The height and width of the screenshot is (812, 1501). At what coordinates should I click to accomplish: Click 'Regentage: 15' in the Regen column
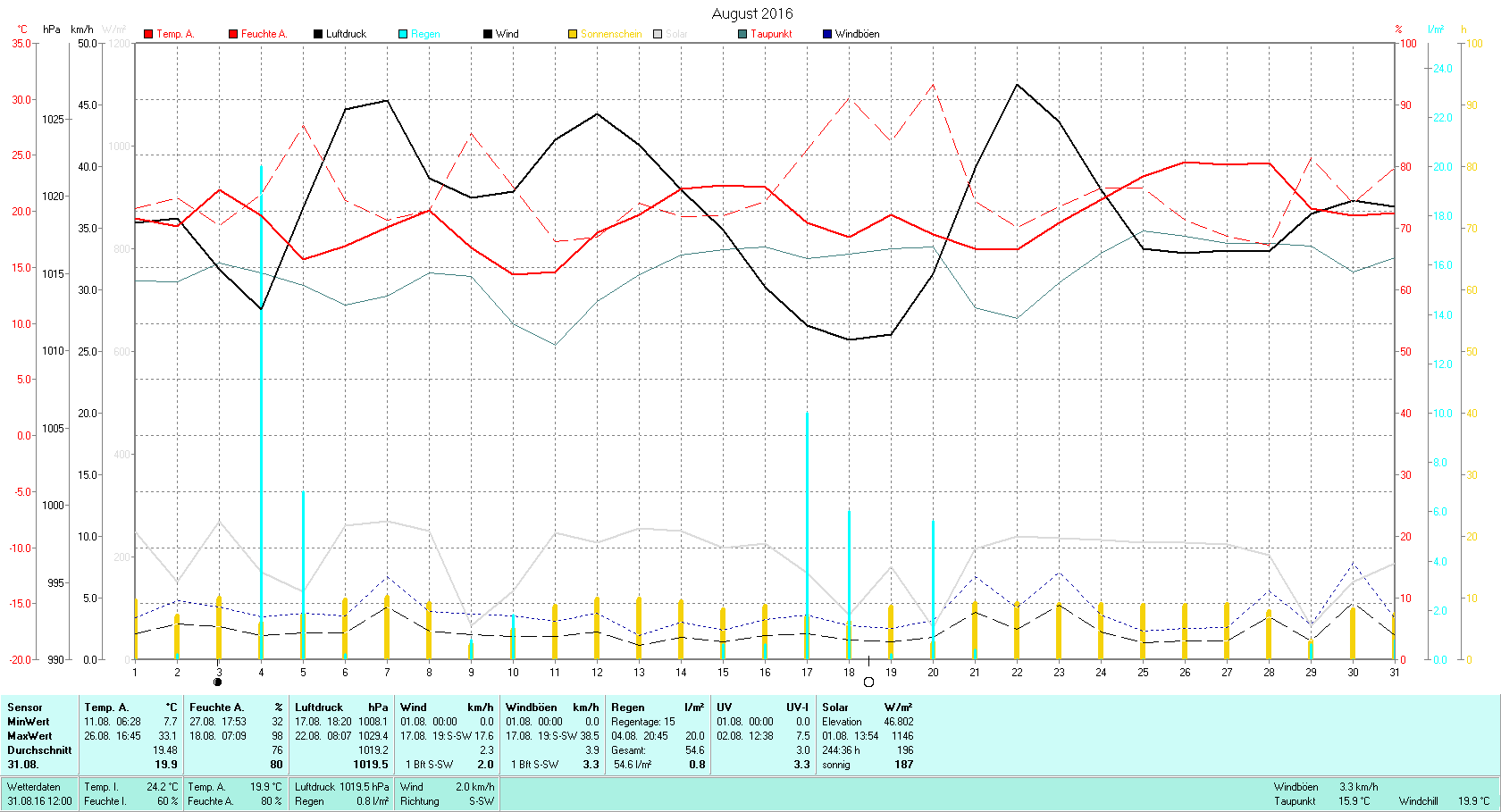pos(643,722)
